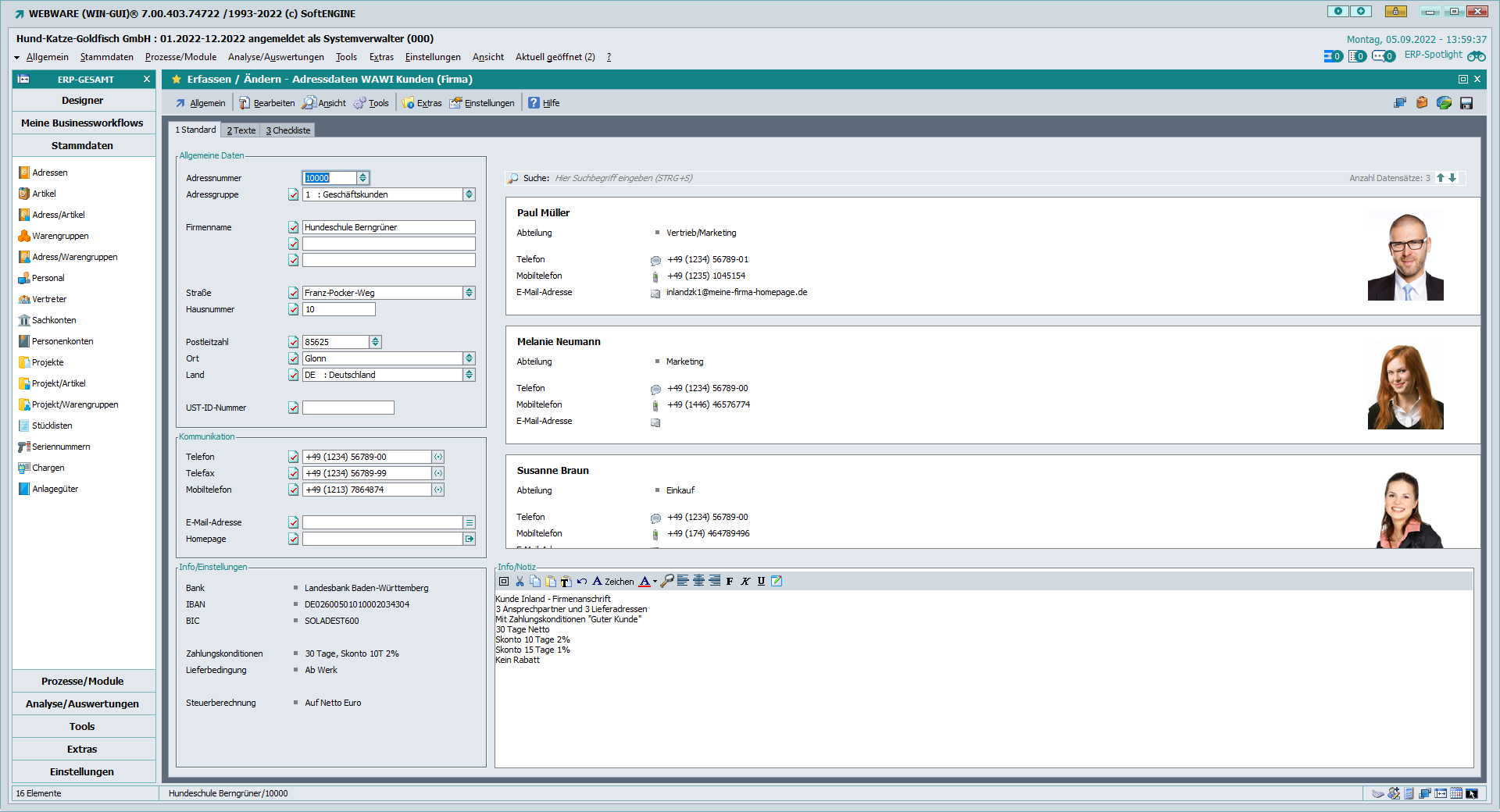Expand the Land dropdown list
Image resolution: width=1500 pixels, height=812 pixels.
469,375
